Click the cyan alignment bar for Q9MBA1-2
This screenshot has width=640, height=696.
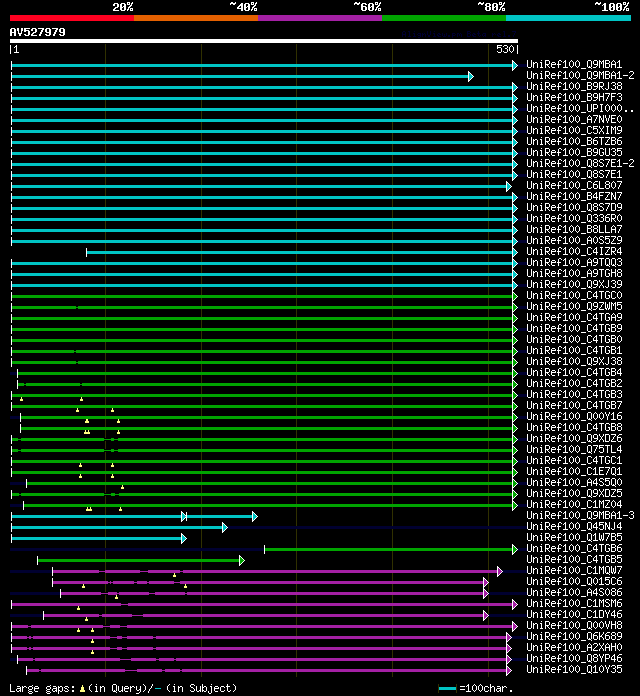click(242, 76)
